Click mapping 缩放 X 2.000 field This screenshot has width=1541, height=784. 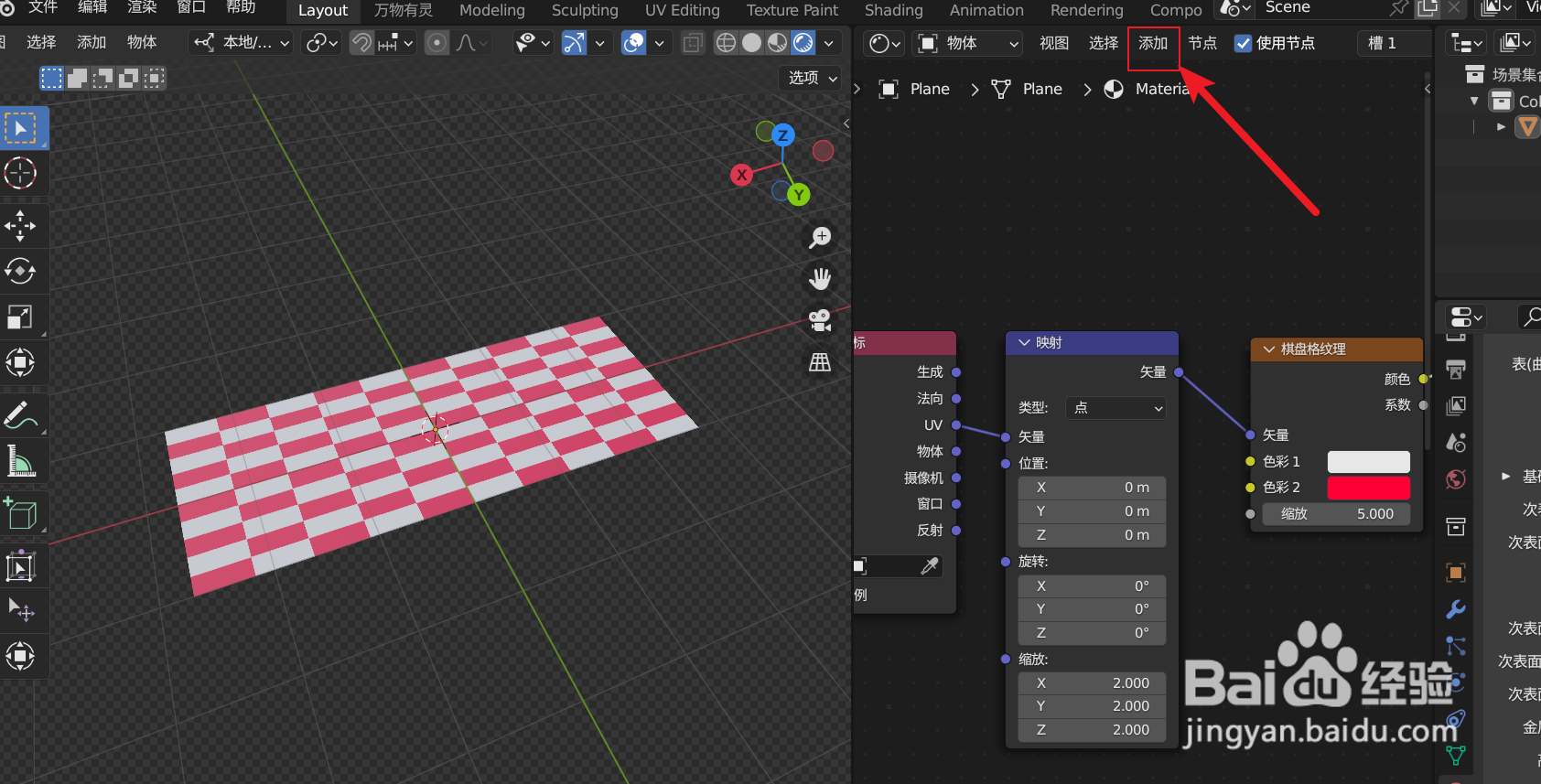pos(1093,683)
